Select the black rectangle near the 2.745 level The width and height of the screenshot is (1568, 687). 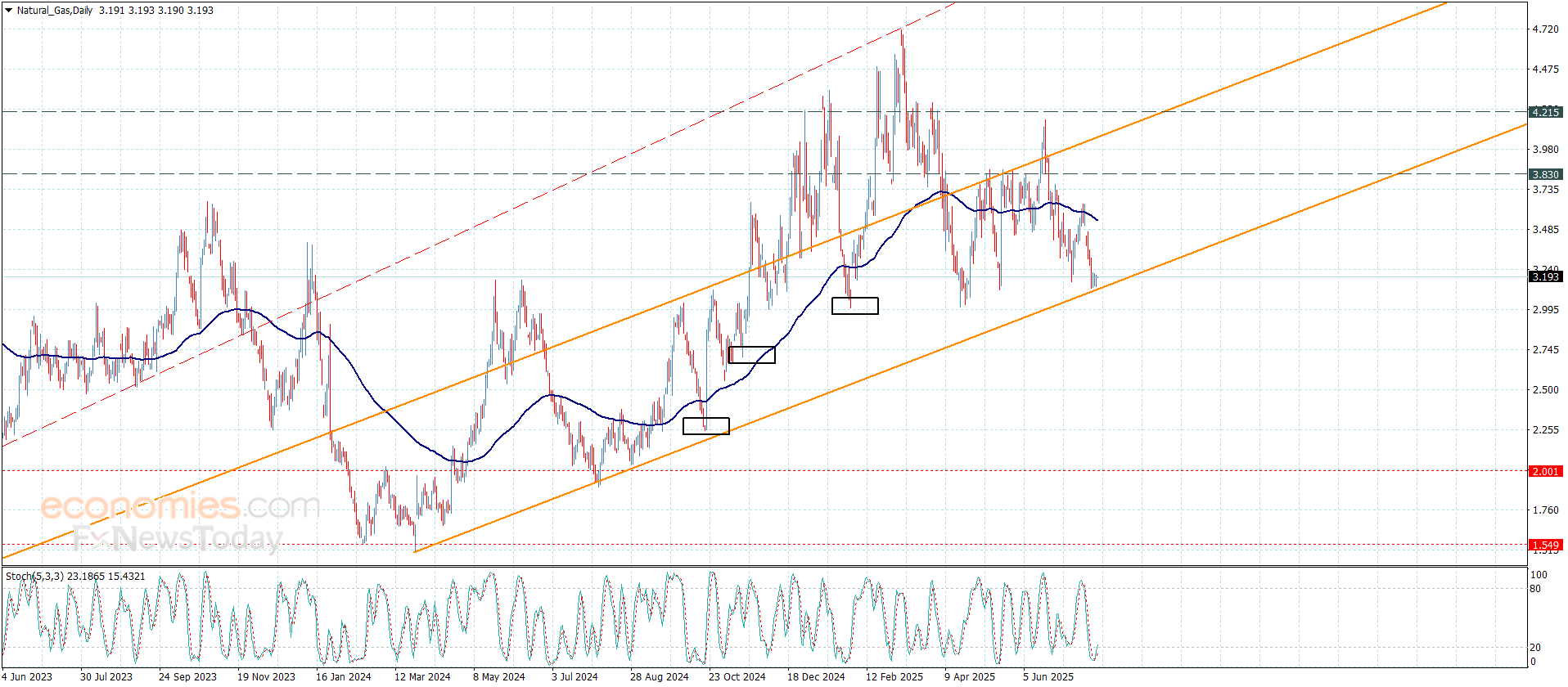click(x=751, y=354)
